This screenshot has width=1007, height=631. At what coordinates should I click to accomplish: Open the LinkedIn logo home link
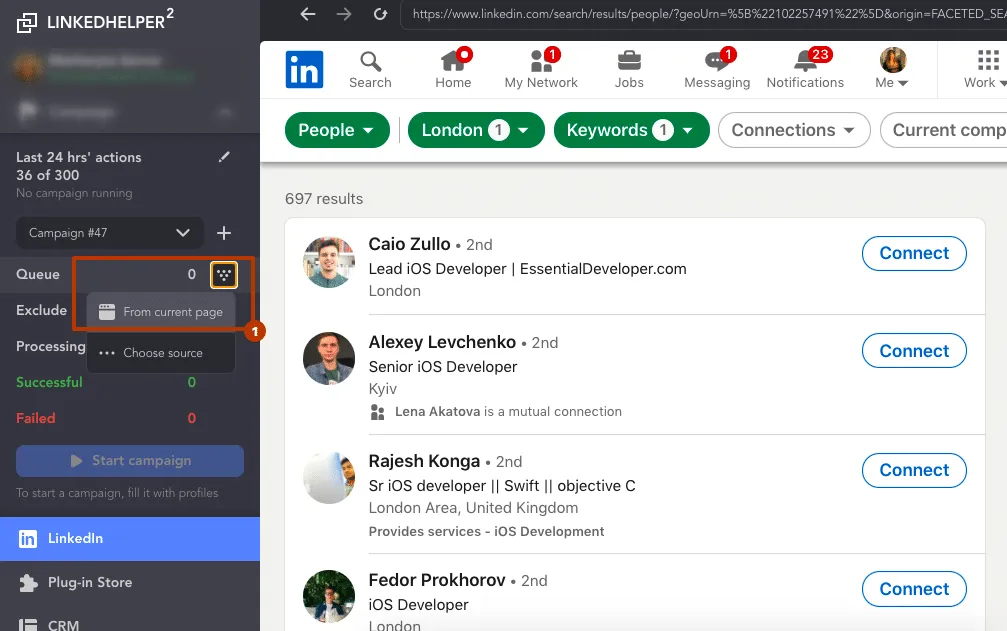pyautogui.click(x=304, y=69)
